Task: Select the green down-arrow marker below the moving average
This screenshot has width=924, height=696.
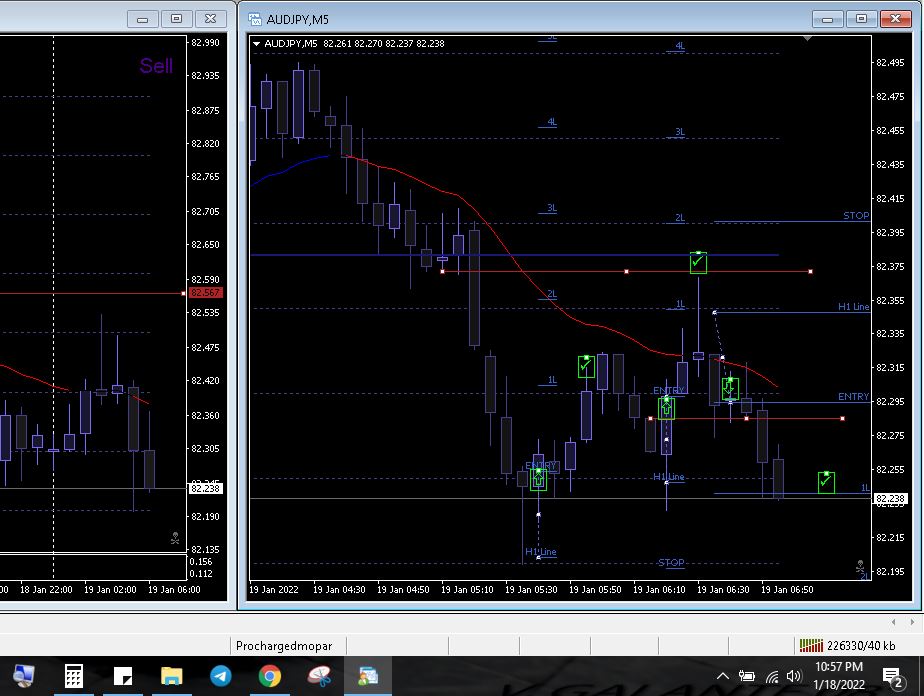Action: (x=730, y=388)
